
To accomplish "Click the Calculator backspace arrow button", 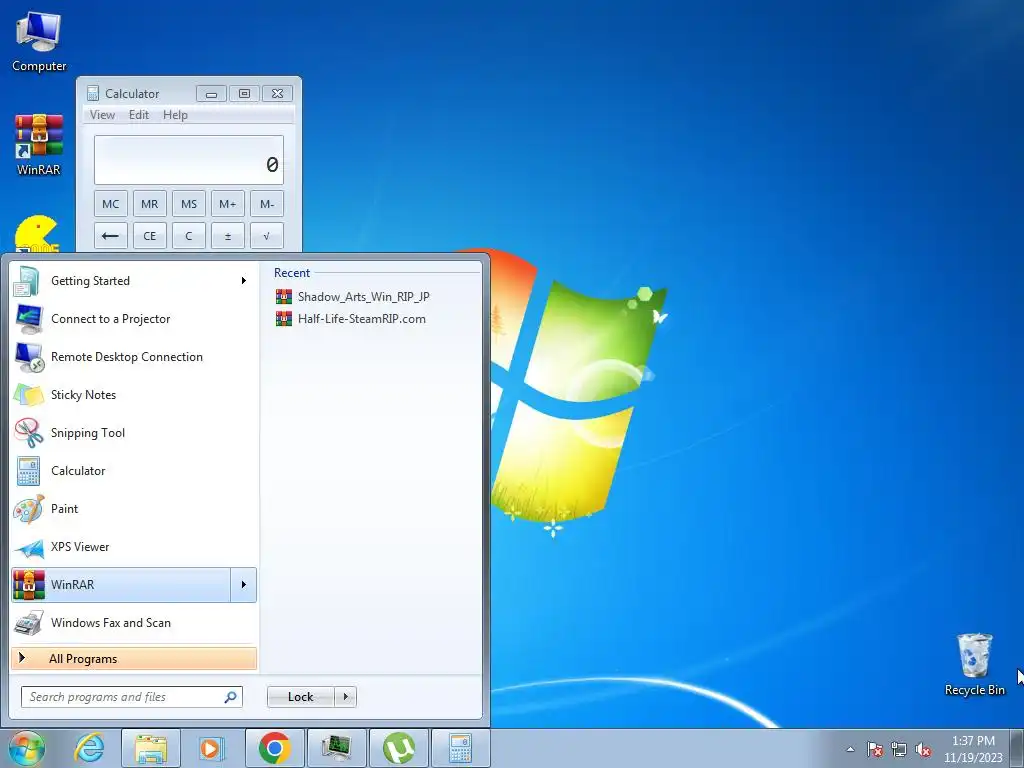I will [x=110, y=236].
